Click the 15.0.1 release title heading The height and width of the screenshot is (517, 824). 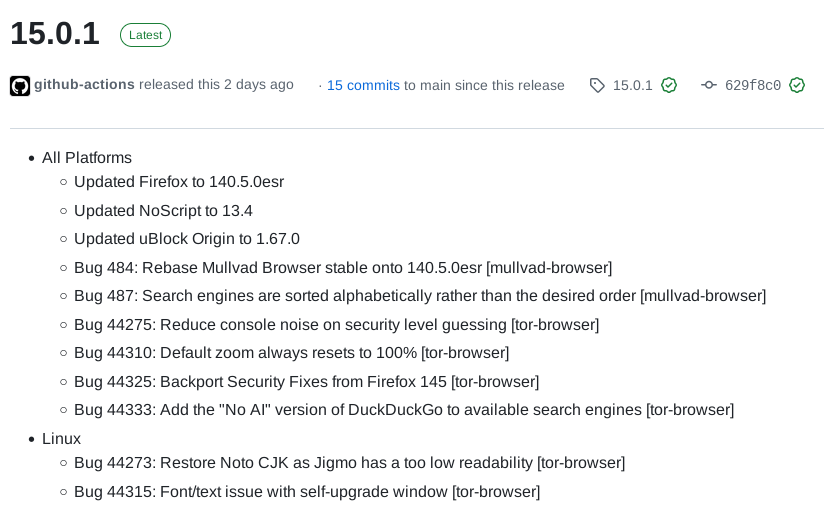click(55, 34)
